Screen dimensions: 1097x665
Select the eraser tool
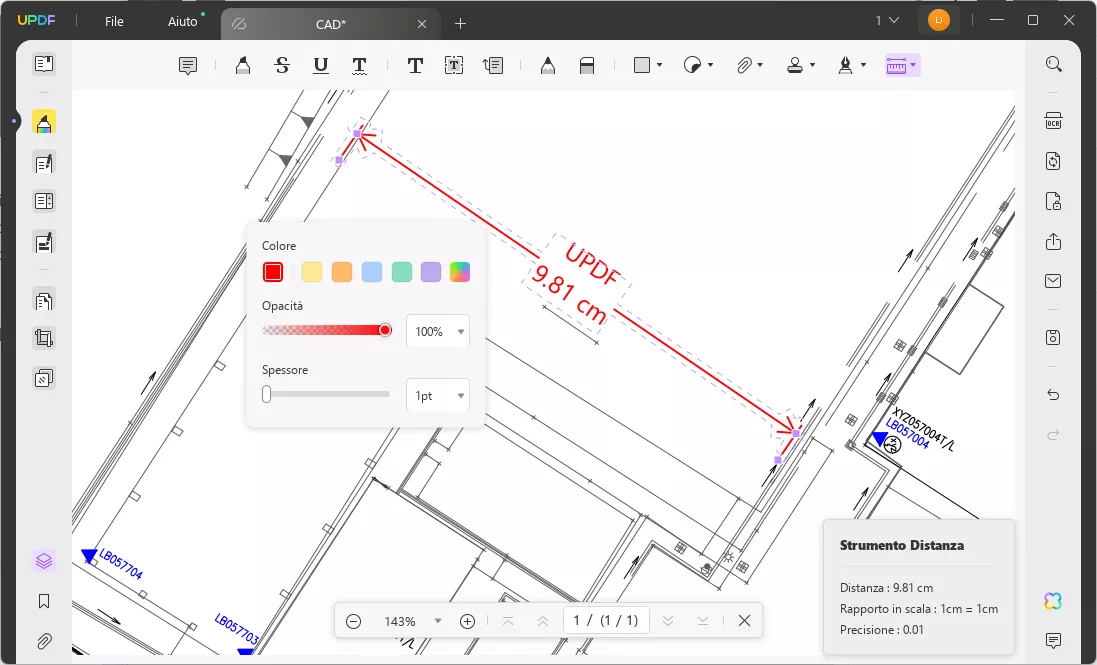(587, 66)
